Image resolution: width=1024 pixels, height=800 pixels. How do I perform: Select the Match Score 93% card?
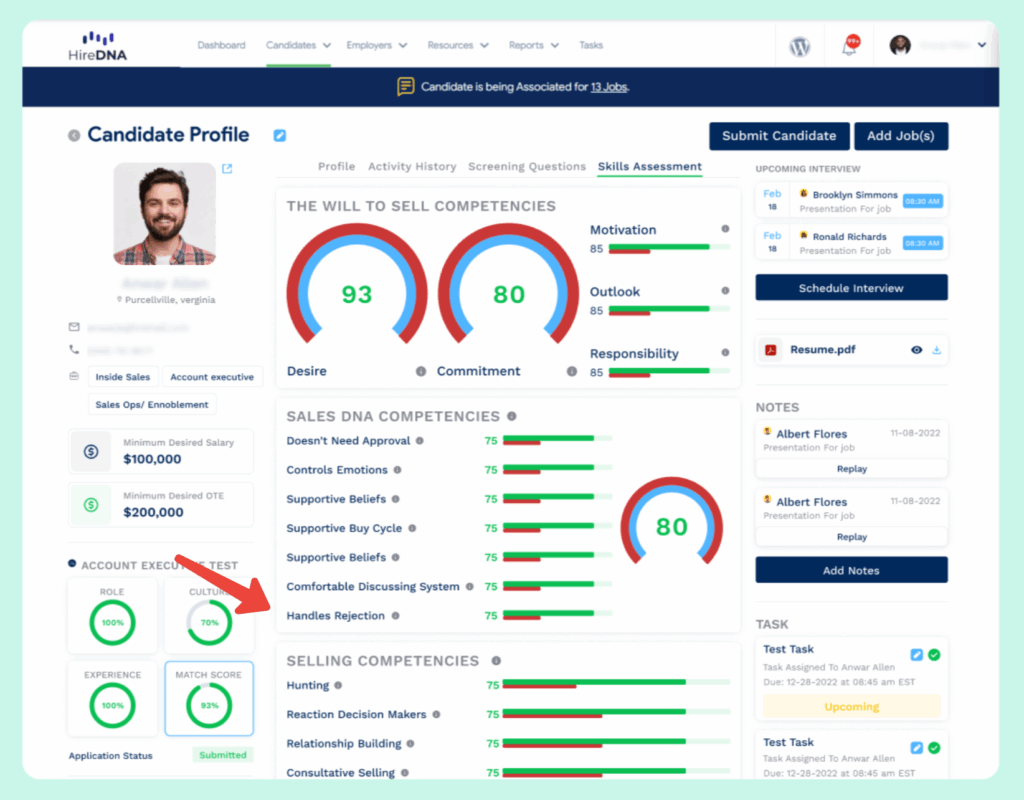click(209, 698)
